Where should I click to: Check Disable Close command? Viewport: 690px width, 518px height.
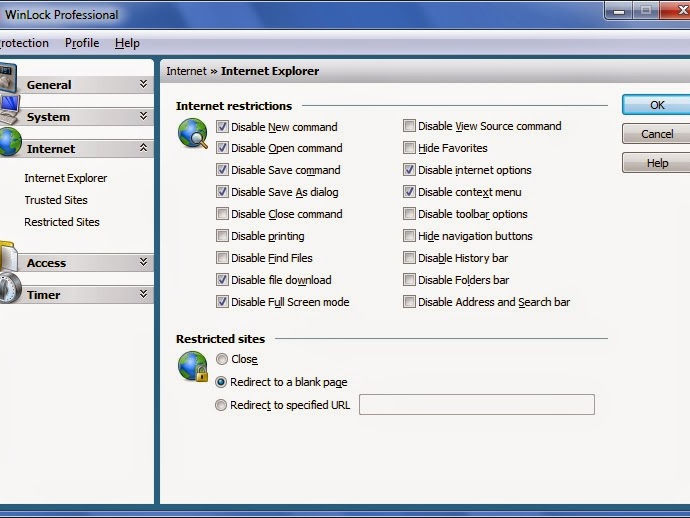tap(222, 214)
